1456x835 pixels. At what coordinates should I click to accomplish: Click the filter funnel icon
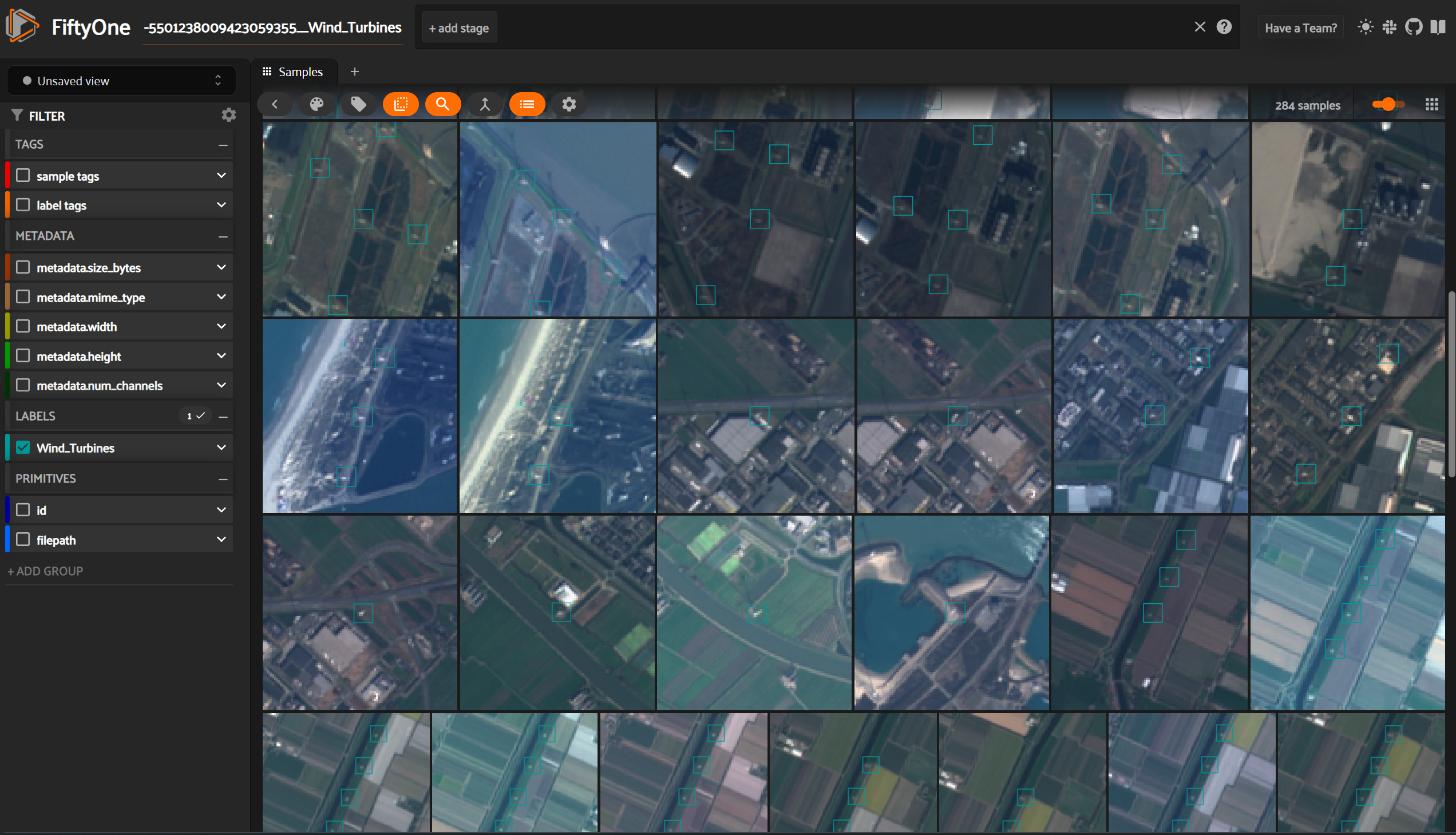pyautogui.click(x=17, y=115)
